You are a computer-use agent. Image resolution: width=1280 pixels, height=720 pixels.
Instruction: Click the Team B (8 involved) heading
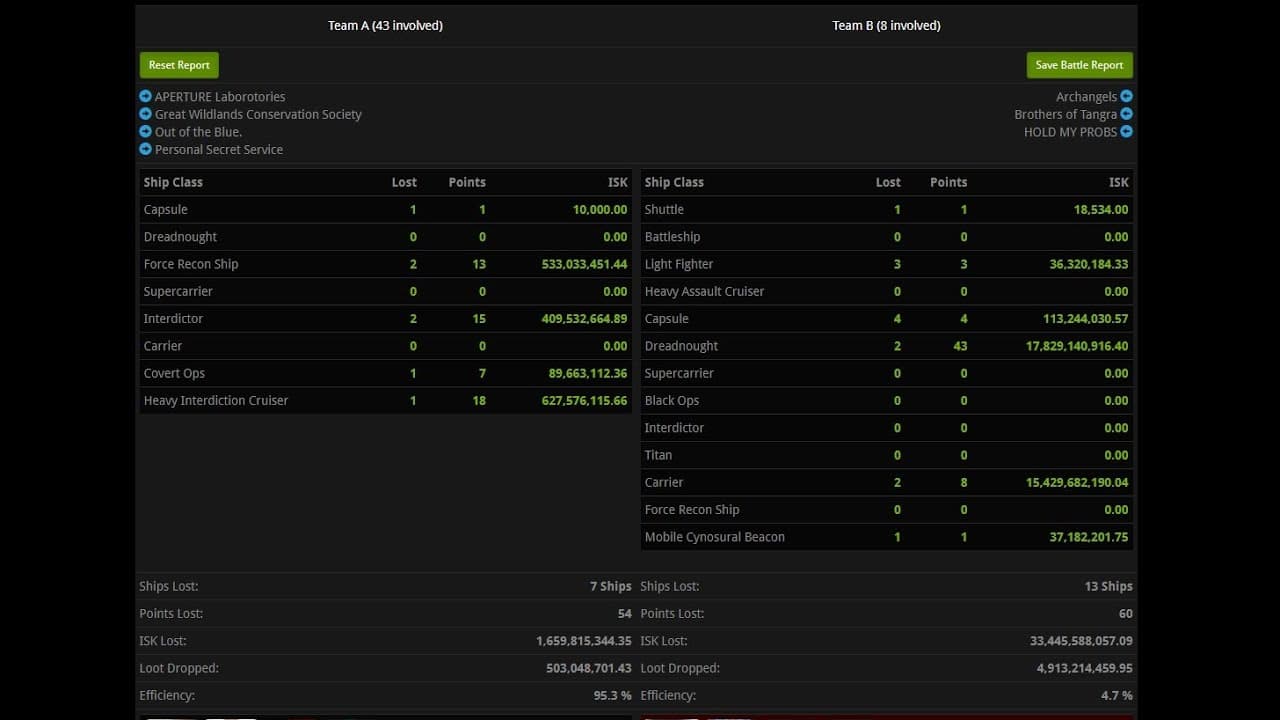tap(886, 25)
